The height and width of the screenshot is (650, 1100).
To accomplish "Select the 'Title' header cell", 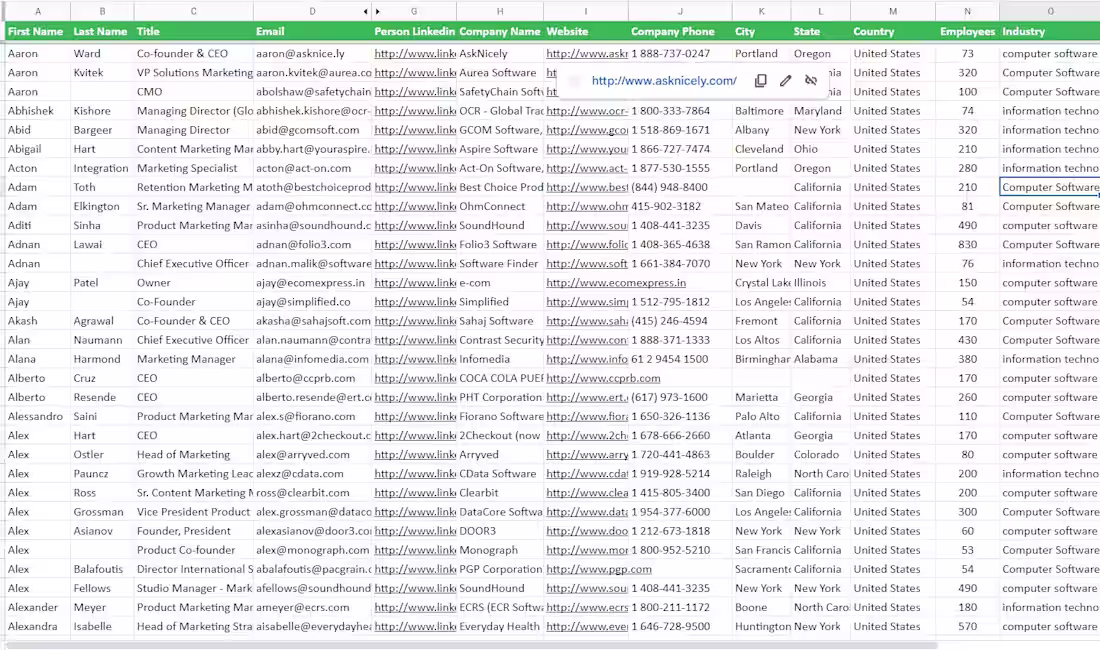I will [x=194, y=32].
